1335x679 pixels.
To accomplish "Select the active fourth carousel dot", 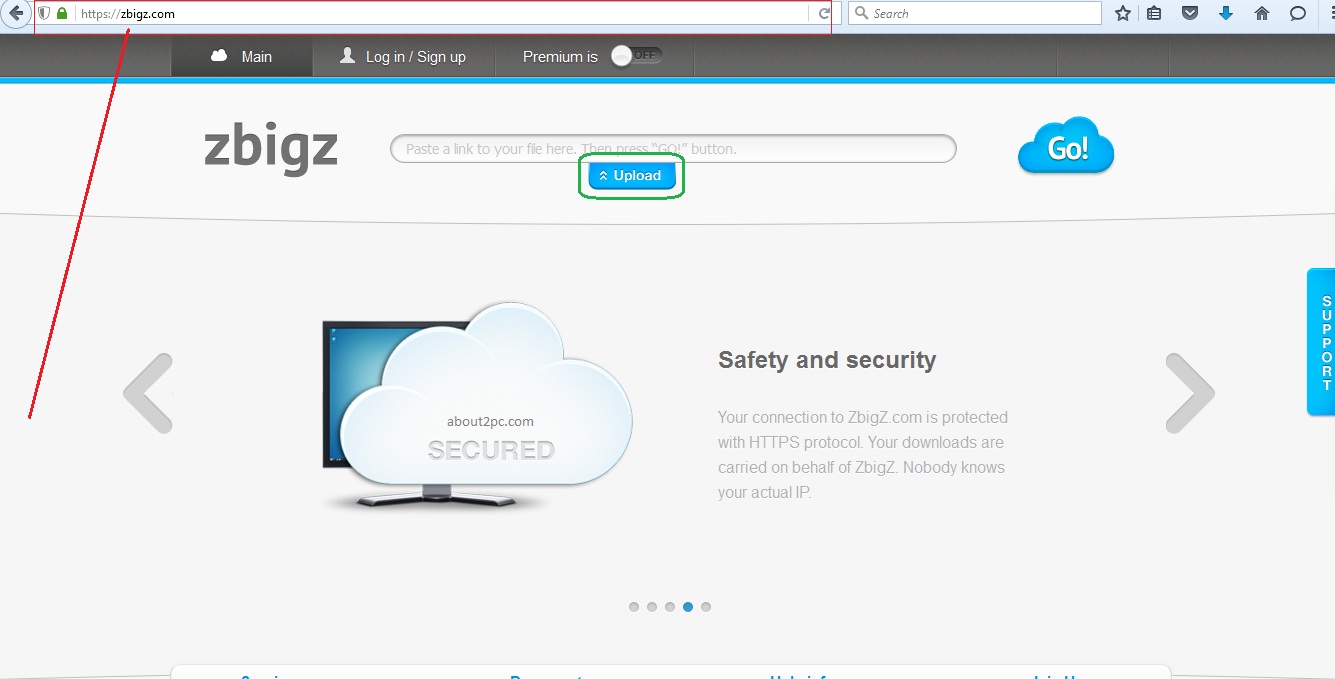I will coord(688,607).
